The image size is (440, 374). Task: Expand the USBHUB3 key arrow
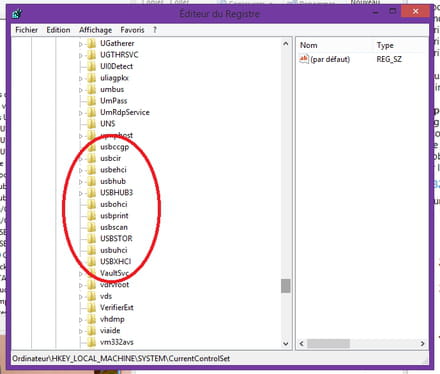click(81, 193)
